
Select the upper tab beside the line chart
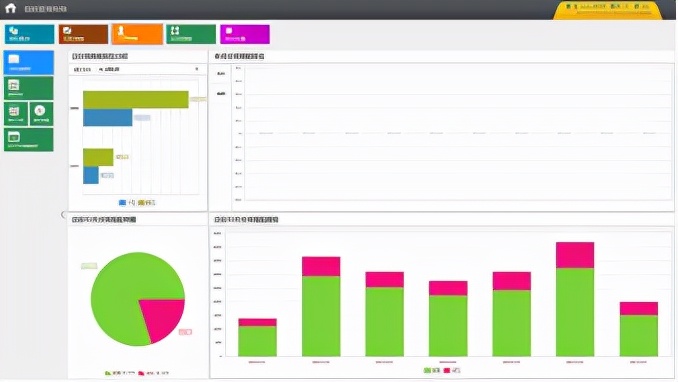(x=221, y=74)
